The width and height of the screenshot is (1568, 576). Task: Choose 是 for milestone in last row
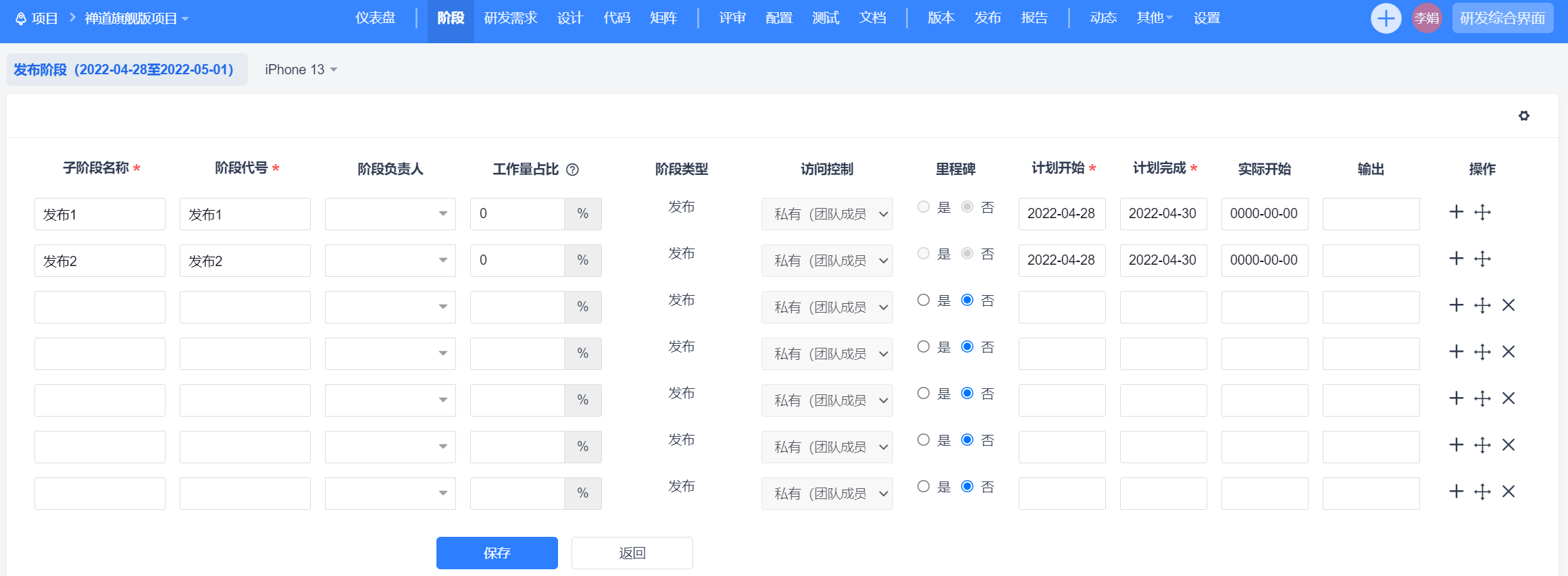coord(924,486)
